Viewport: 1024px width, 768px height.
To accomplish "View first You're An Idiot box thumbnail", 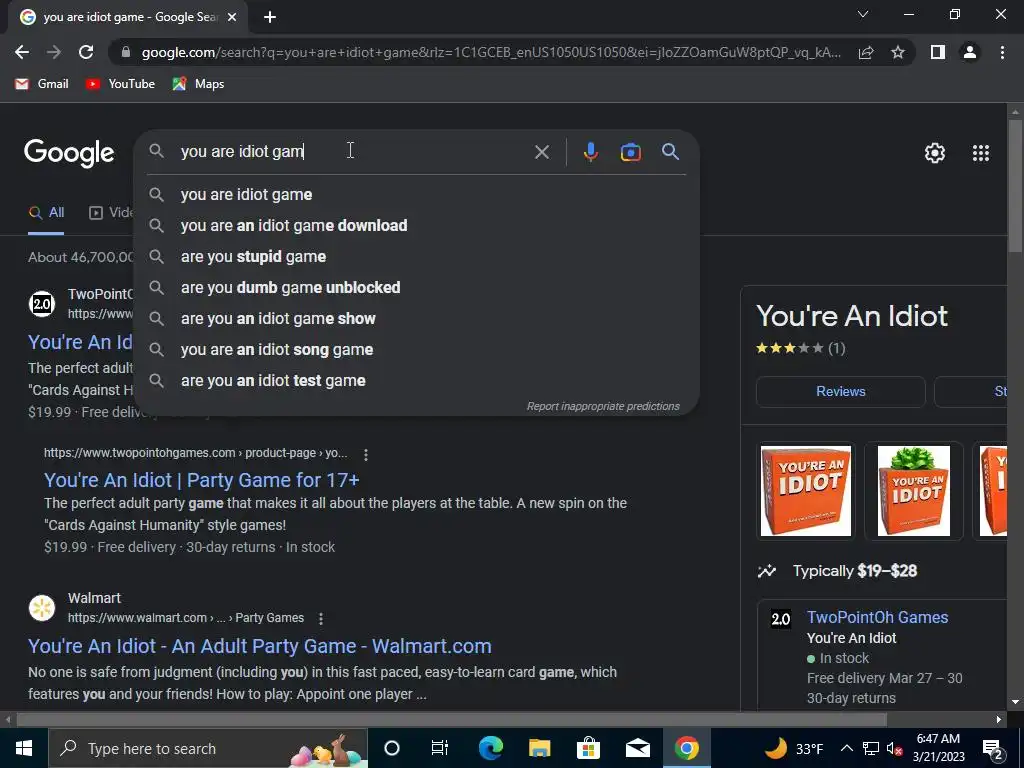I will pyautogui.click(x=806, y=491).
